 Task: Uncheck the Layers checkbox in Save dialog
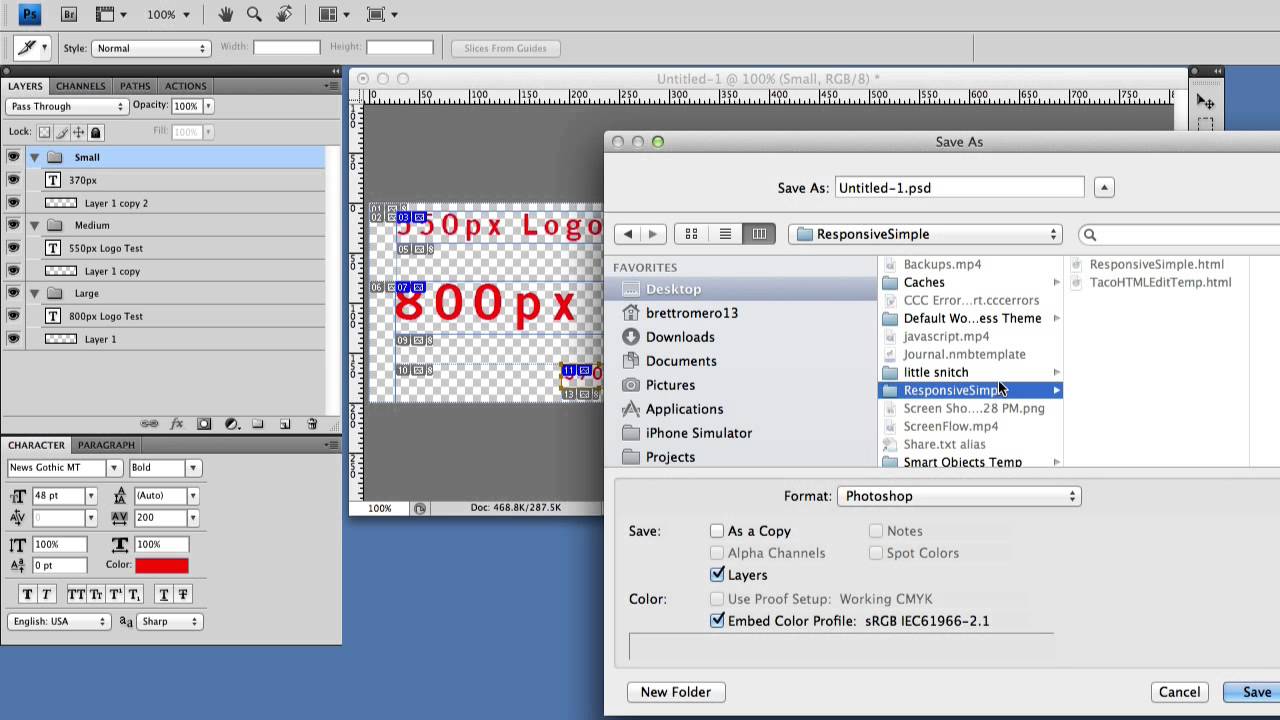tap(717, 575)
